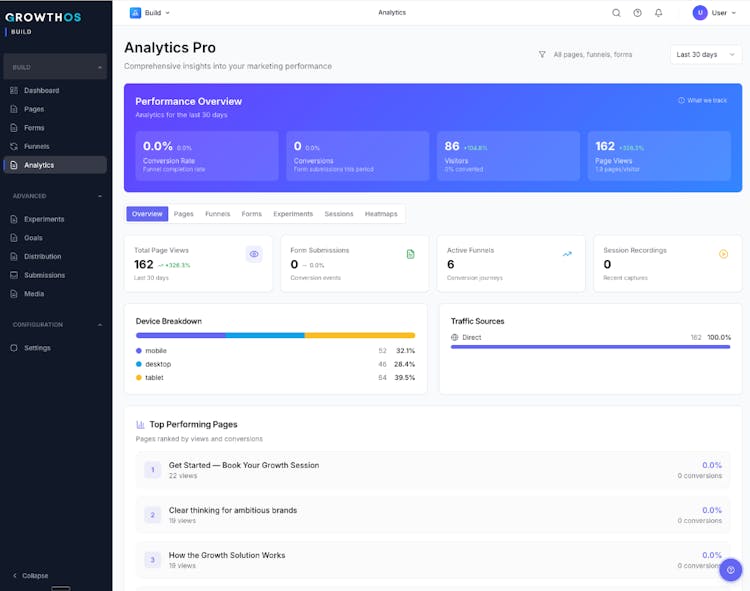Image resolution: width=750 pixels, height=591 pixels.
Task: Switch to the Funnels tab
Action: point(217,214)
